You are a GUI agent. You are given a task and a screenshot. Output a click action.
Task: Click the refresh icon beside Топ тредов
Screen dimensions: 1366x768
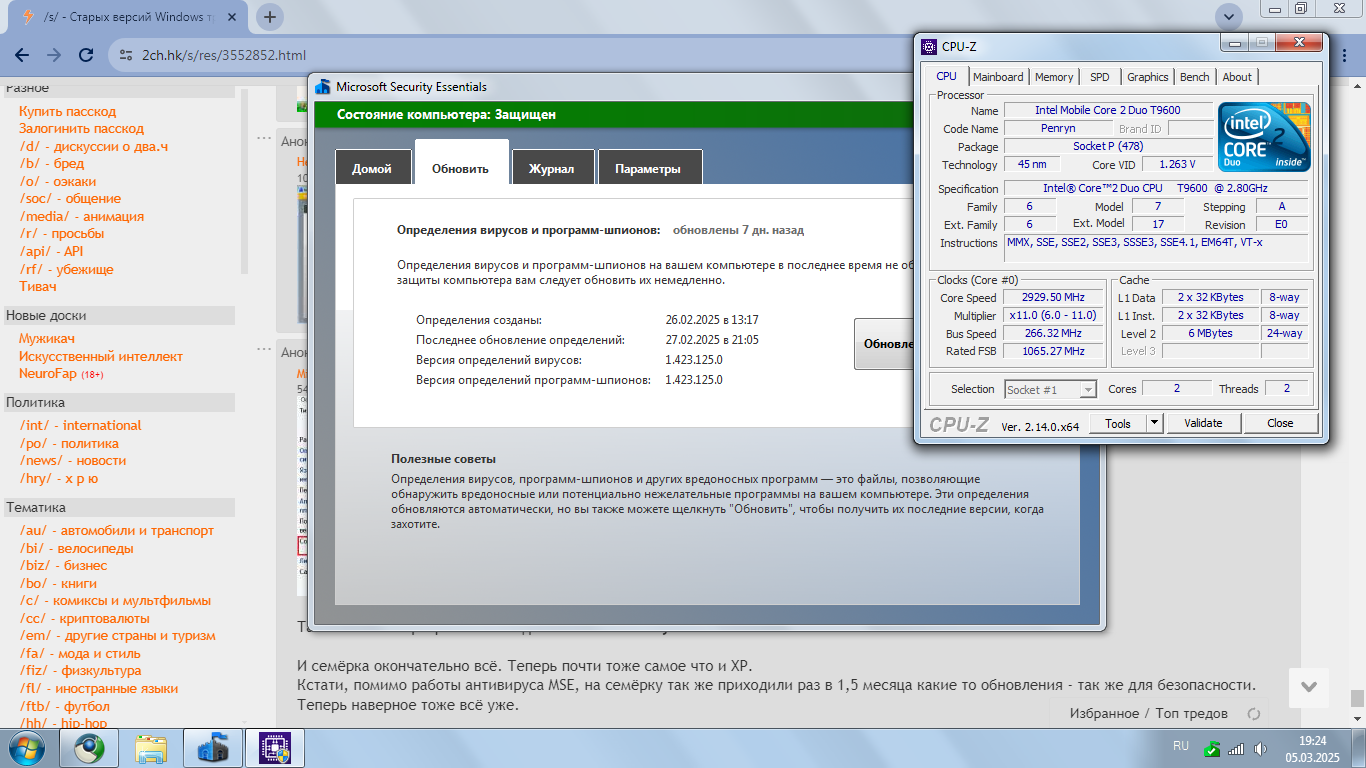click(x=1253, y=714)
